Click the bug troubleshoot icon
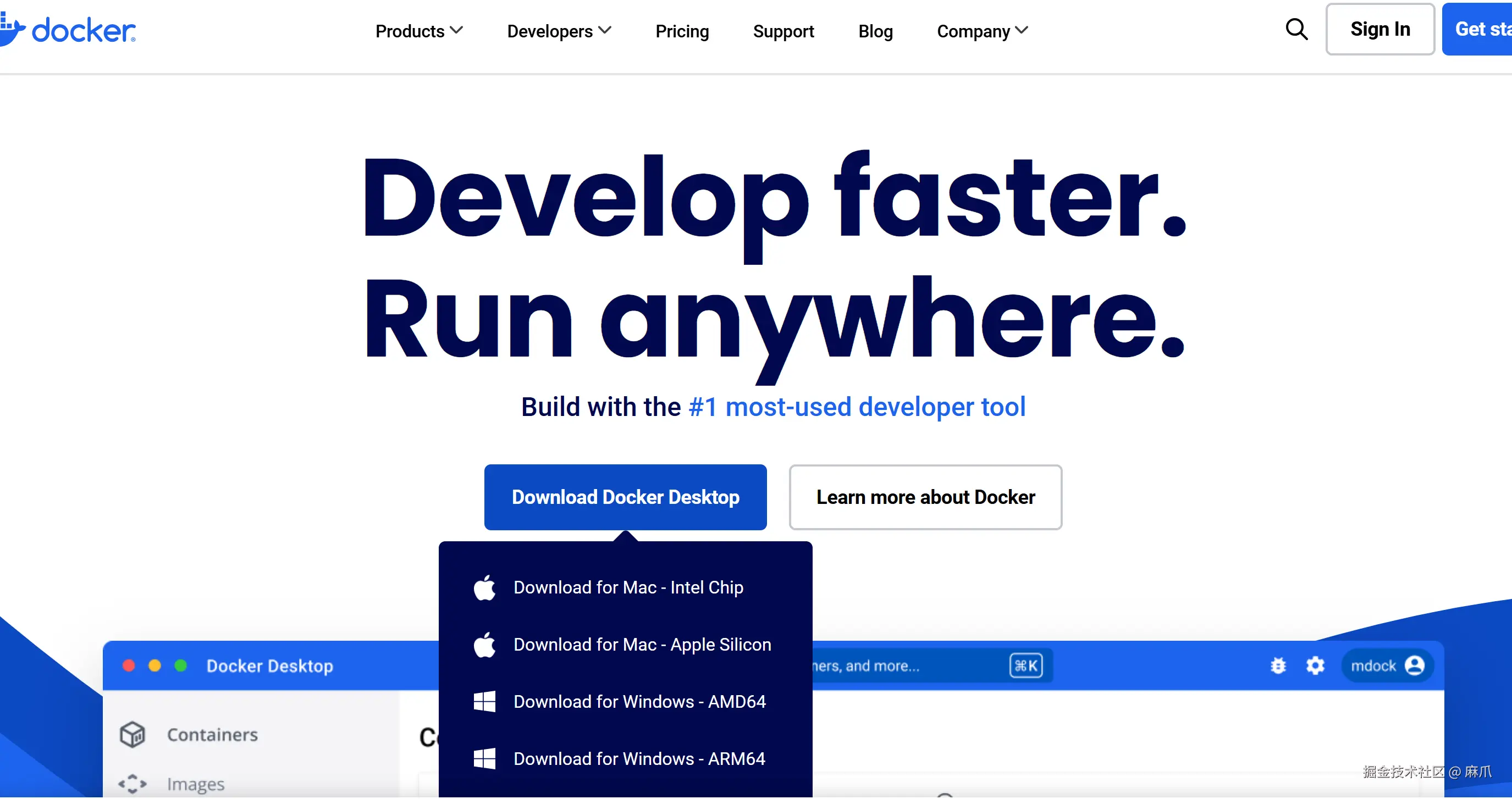 pos(1278,665)
